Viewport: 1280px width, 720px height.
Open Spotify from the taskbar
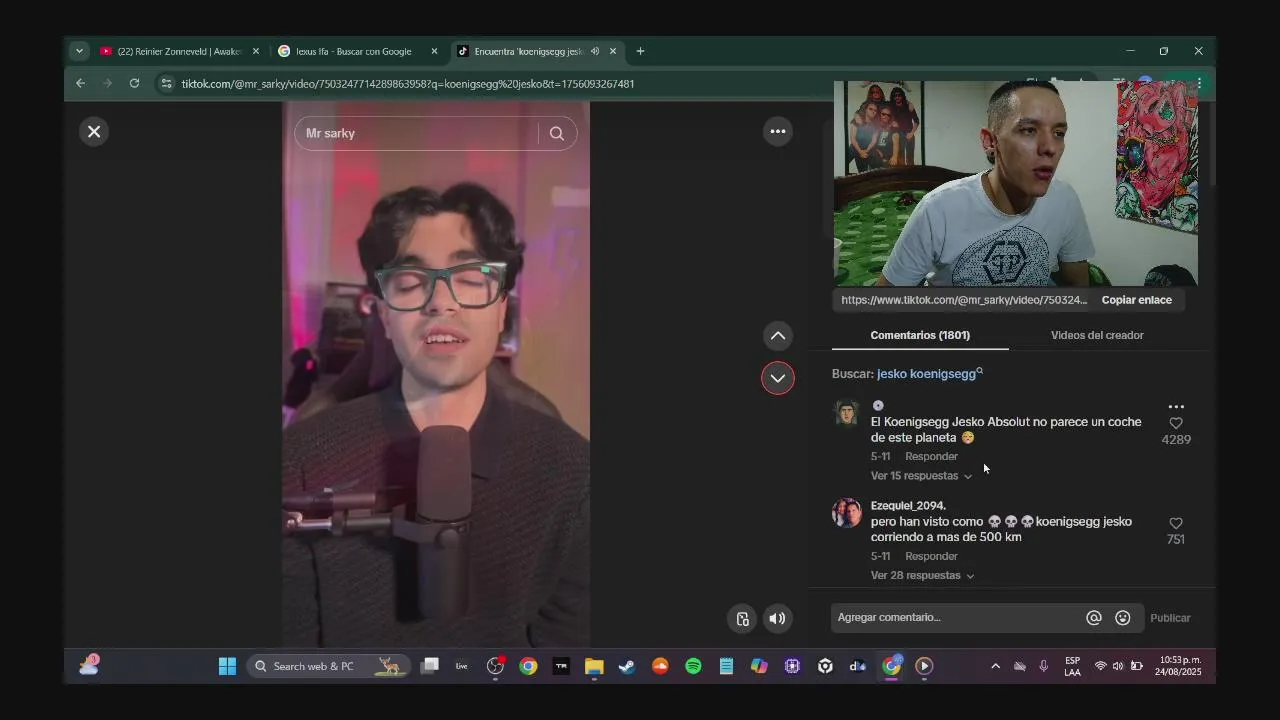(x=693, y=666)
